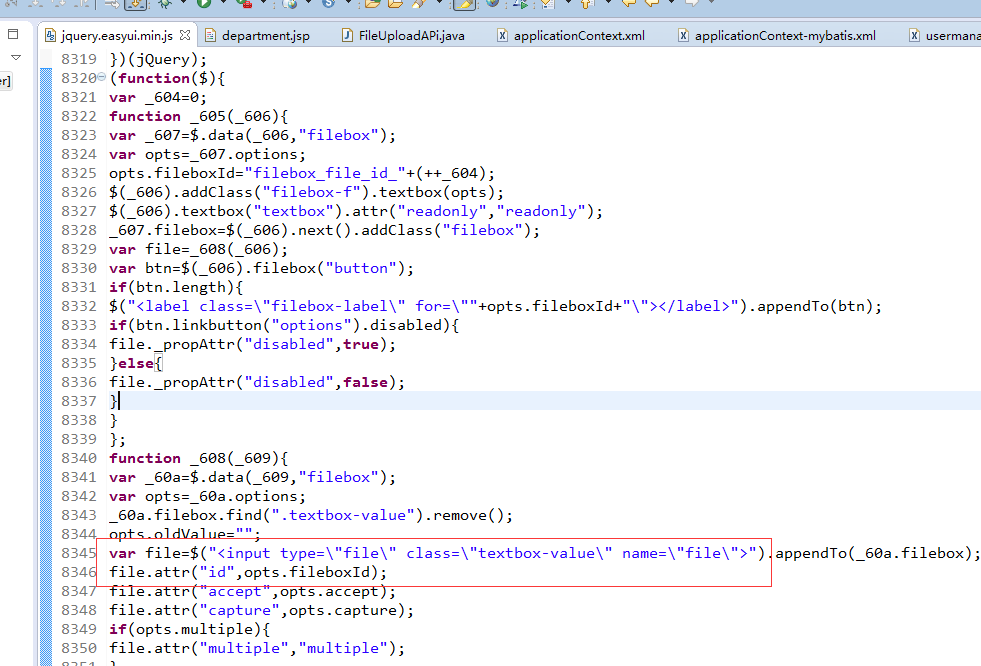The height and width of the screenshot is (666, 981).
Task: Click line number 8322 in the gutter
Action: (79, 116)
